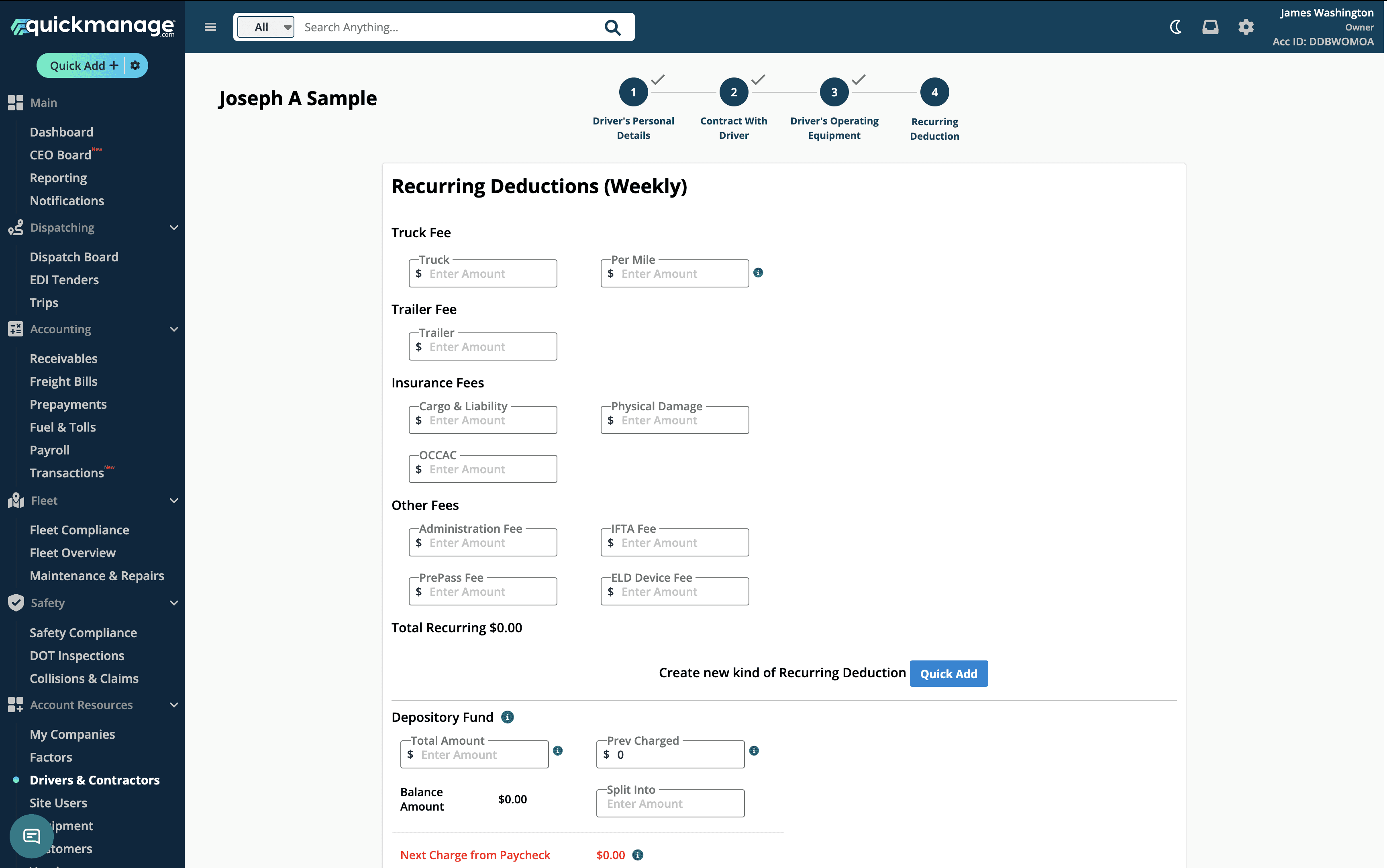Collapse the Fleet sidebar section

[174, 501]
